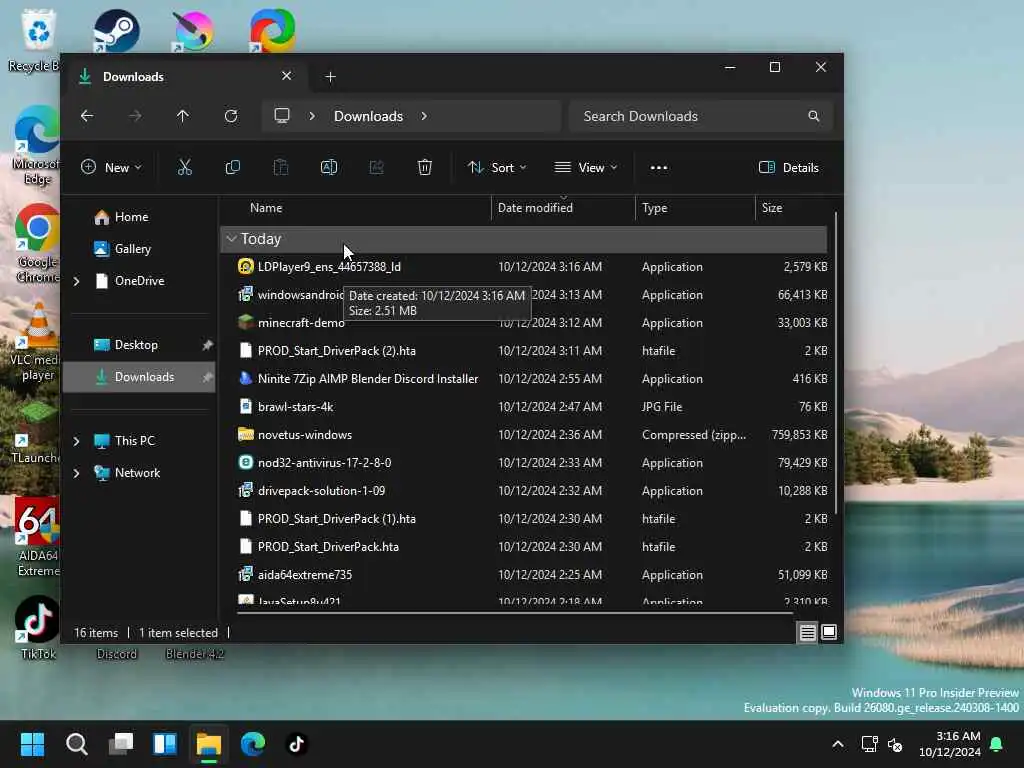Open Widgets panel icon on taskbar
This screenshot has height=768, width=1024.
[x=165, y=744]
